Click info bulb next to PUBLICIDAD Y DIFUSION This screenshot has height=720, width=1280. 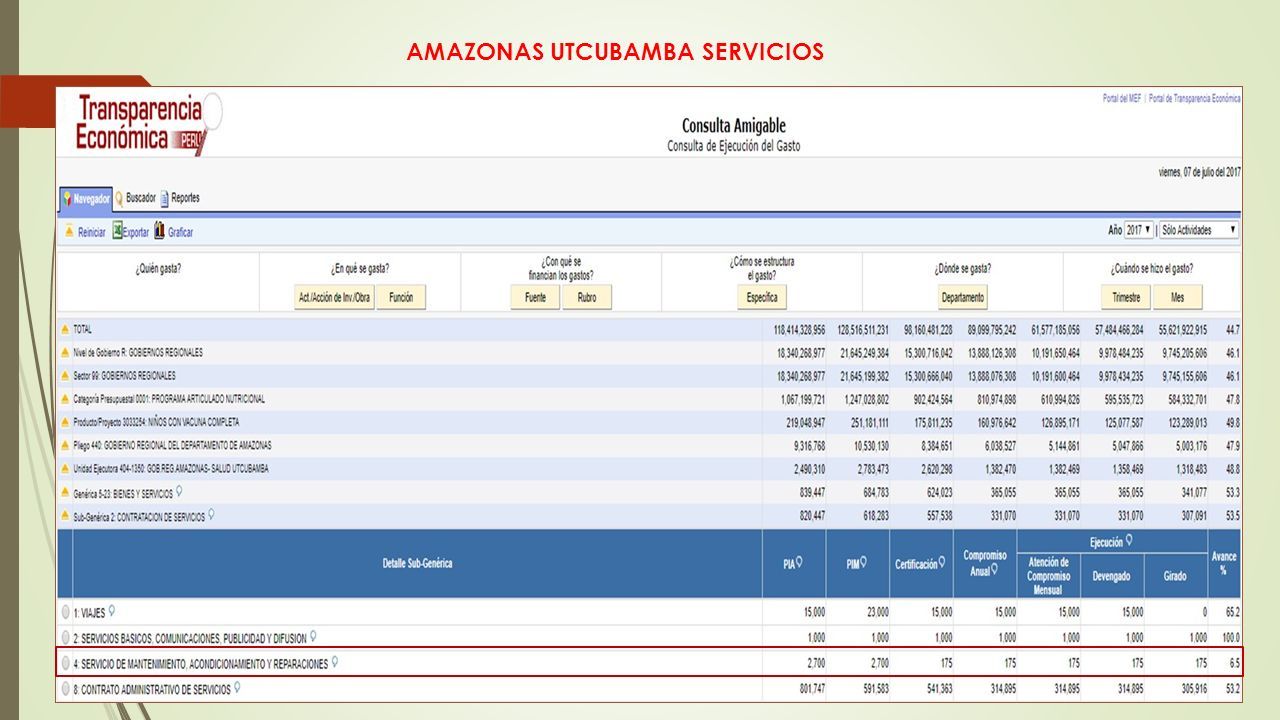[313, 635]
